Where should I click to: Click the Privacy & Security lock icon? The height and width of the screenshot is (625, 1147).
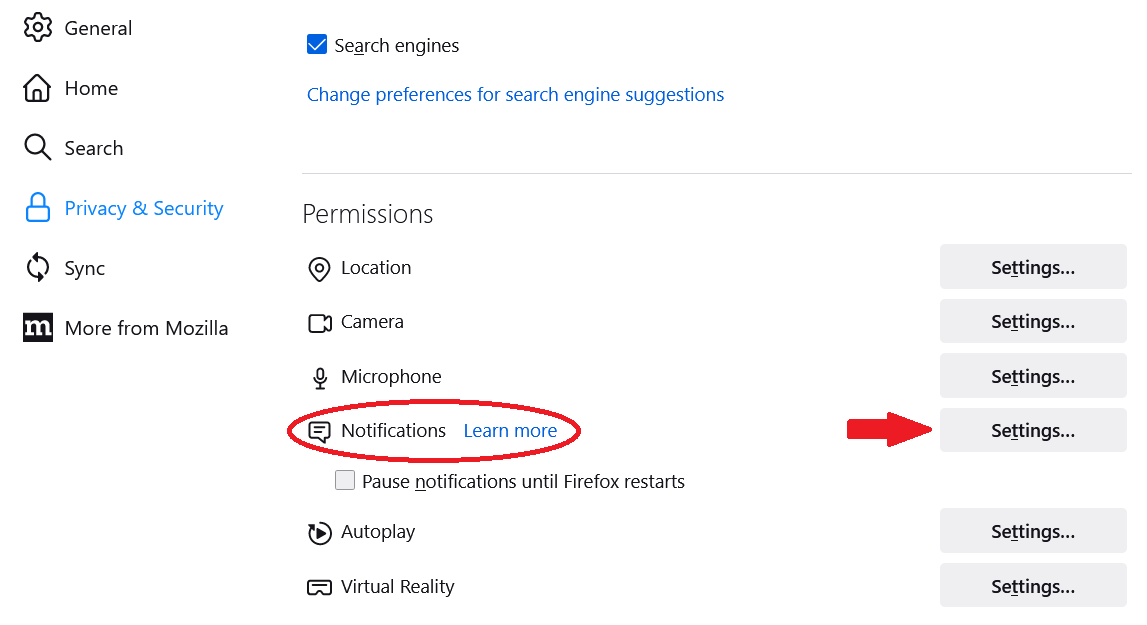[37, 208]
